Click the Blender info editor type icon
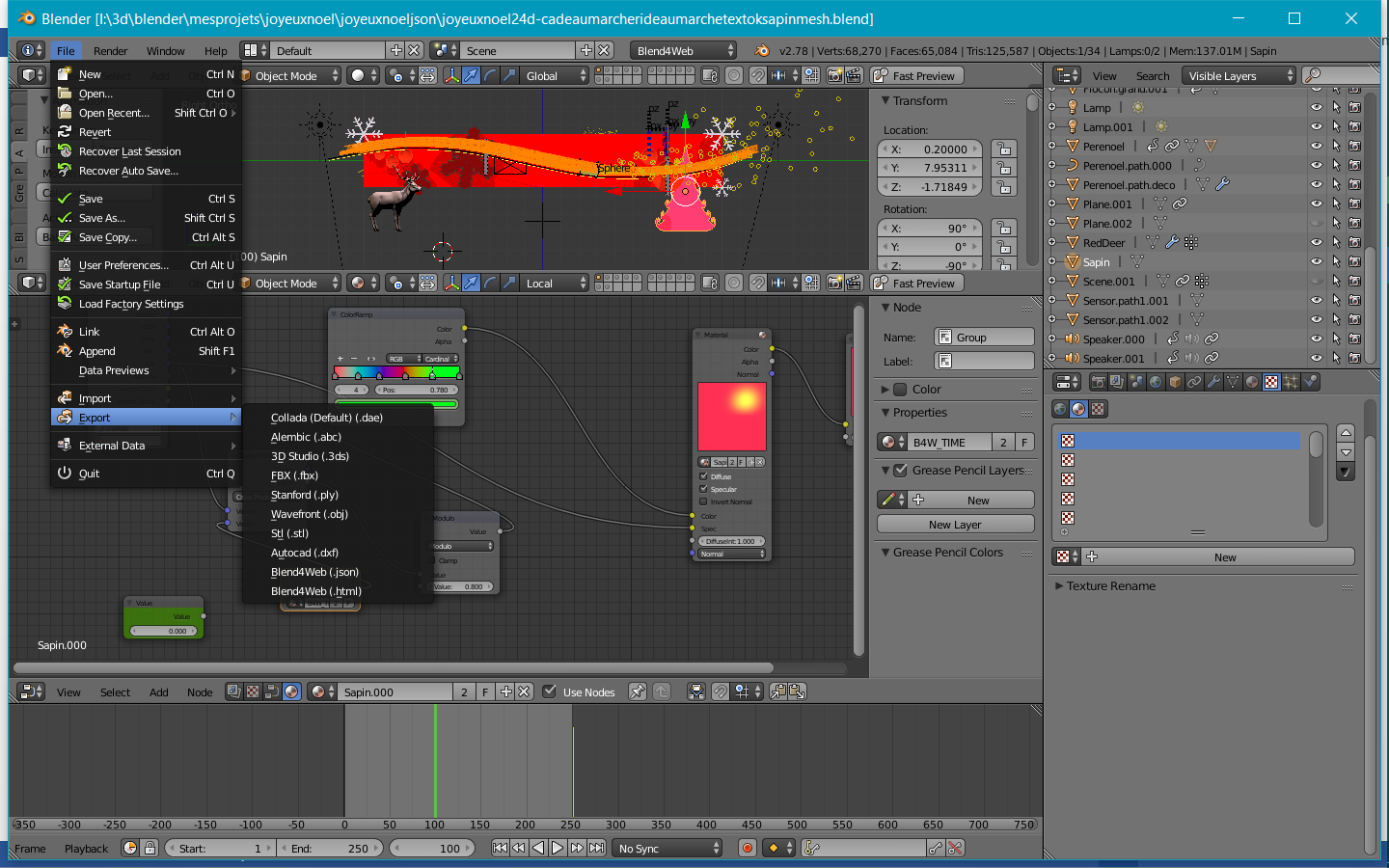This screenshot has height=868, width=1389. click(x=31, y=50)
